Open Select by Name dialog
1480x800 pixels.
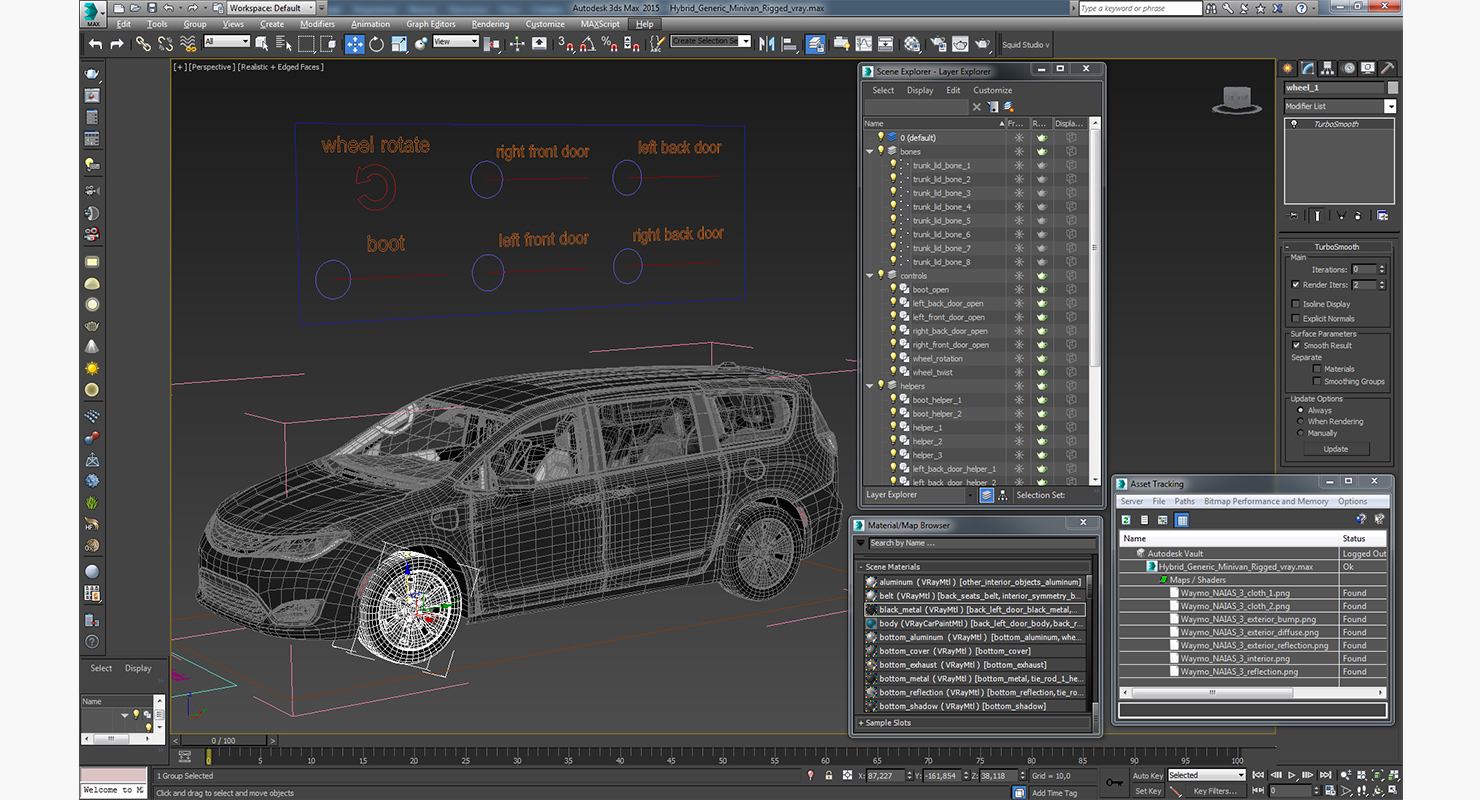tap(284, 44)
